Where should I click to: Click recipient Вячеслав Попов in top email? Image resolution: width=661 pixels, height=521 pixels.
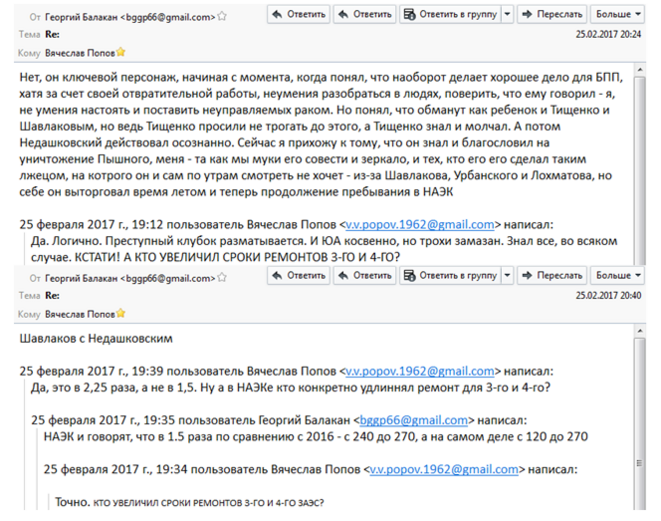click(x=80, y=53)
